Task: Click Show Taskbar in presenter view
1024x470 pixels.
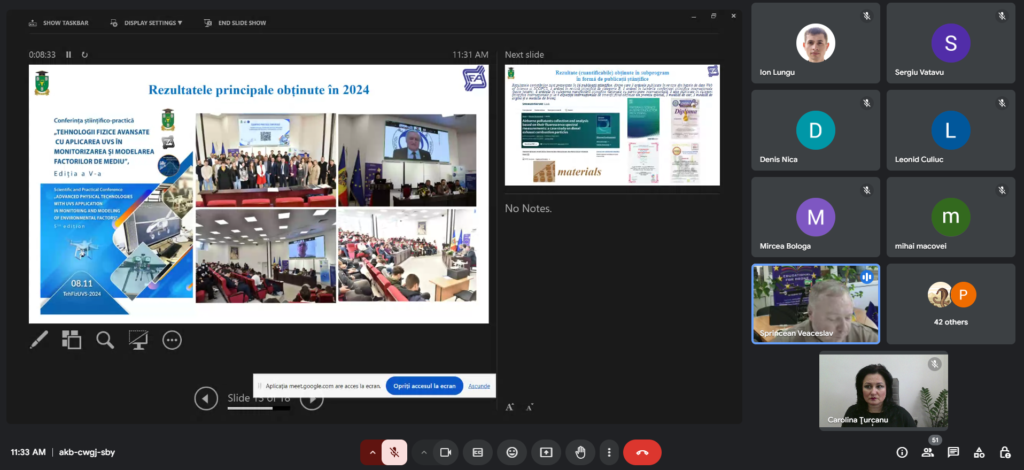Action: (59, 22)
